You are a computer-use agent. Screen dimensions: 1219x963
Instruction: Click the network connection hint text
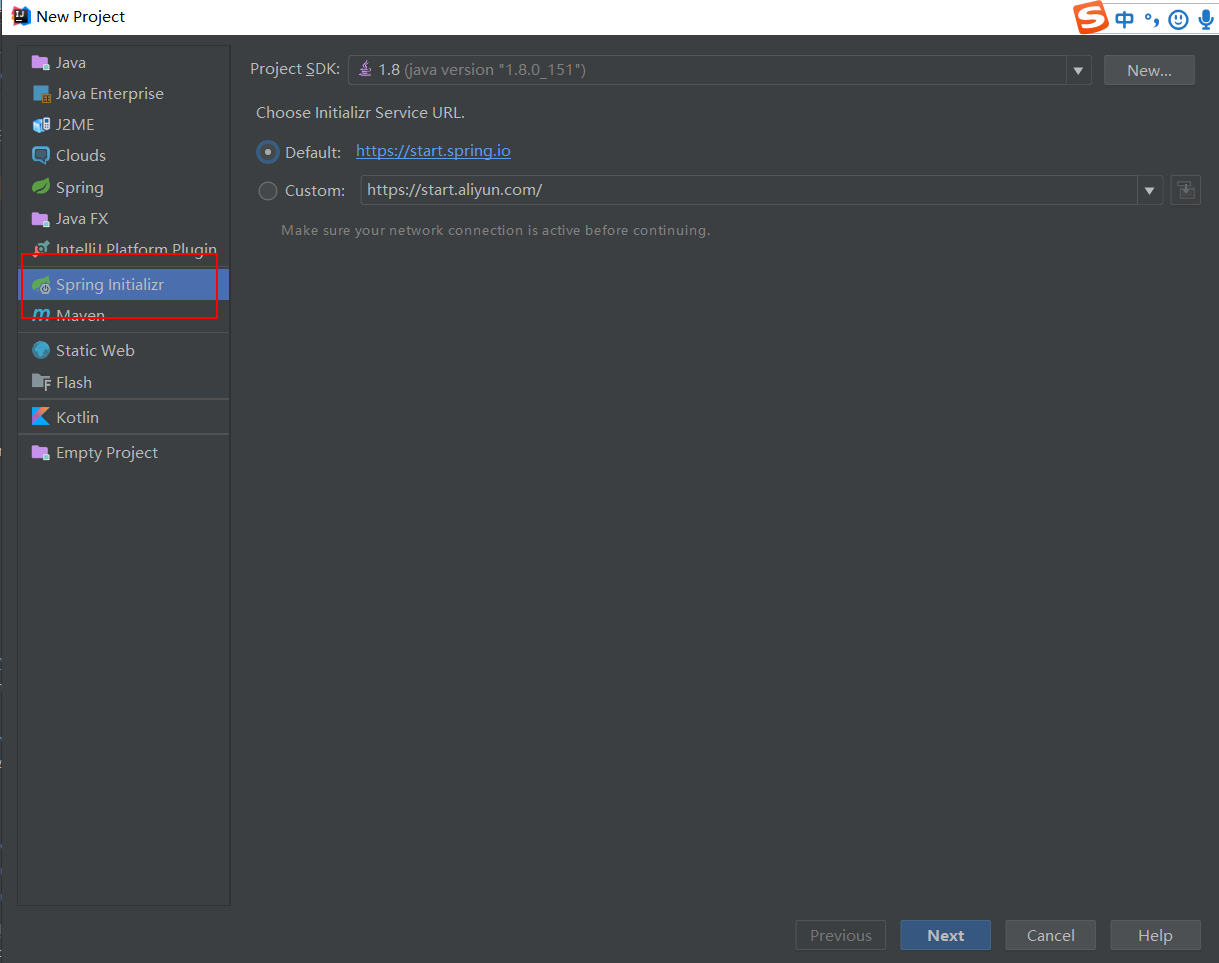click(495, 230)
